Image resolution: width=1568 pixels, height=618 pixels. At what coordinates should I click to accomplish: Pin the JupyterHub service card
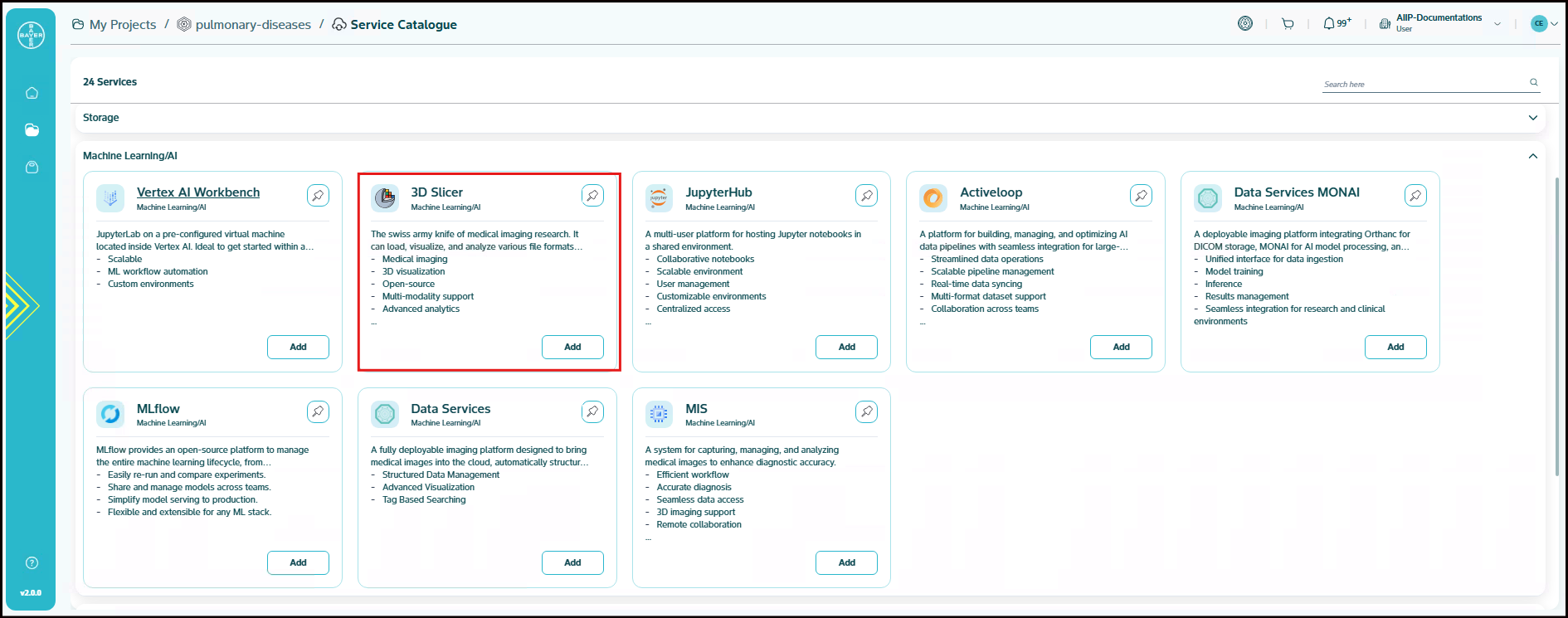click(x=866, y=196)
